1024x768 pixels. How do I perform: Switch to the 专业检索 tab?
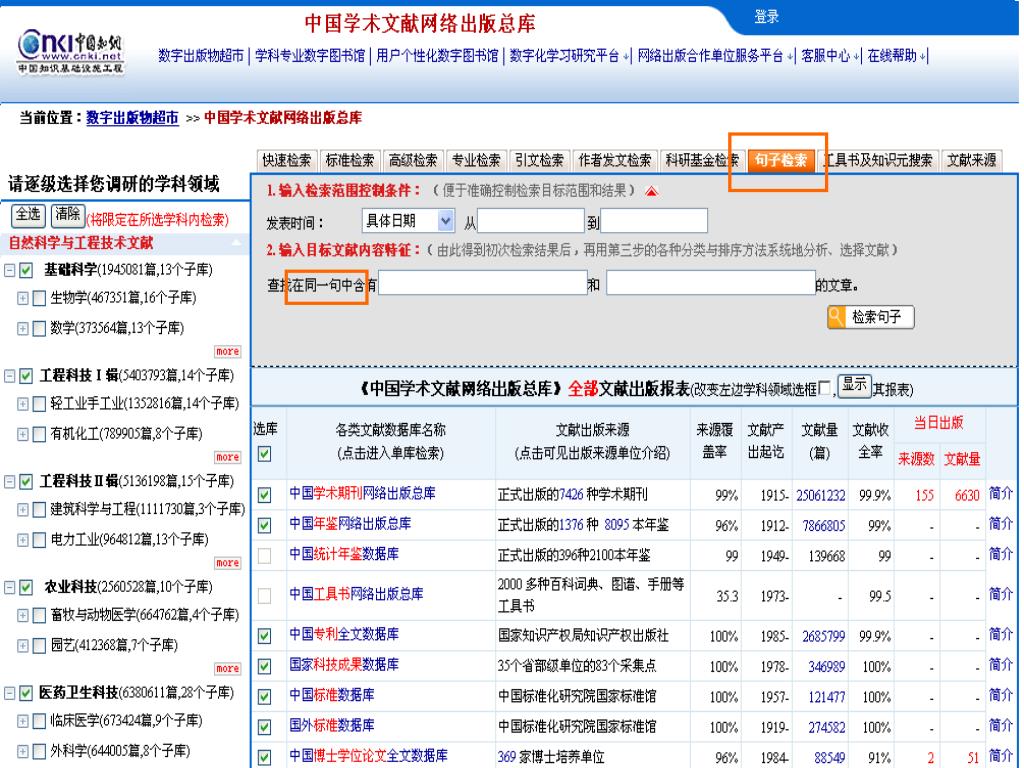point(476,160)
